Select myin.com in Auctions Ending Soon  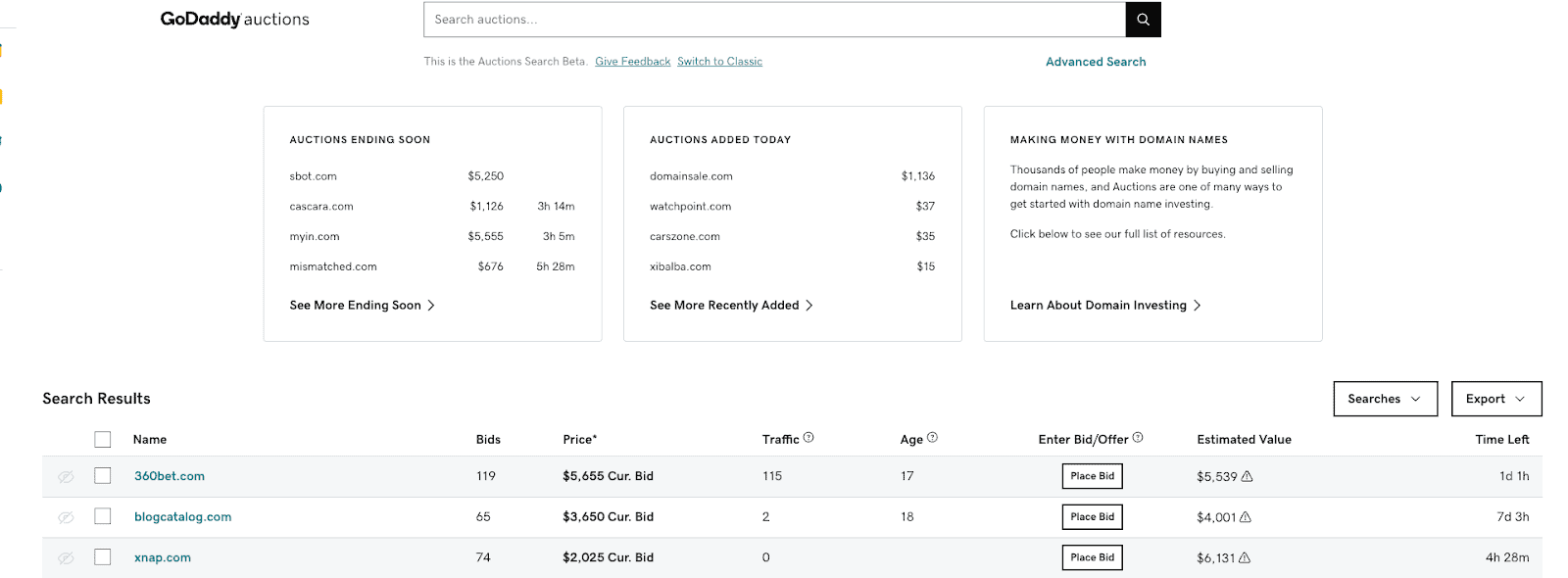(x=315, y=237)
